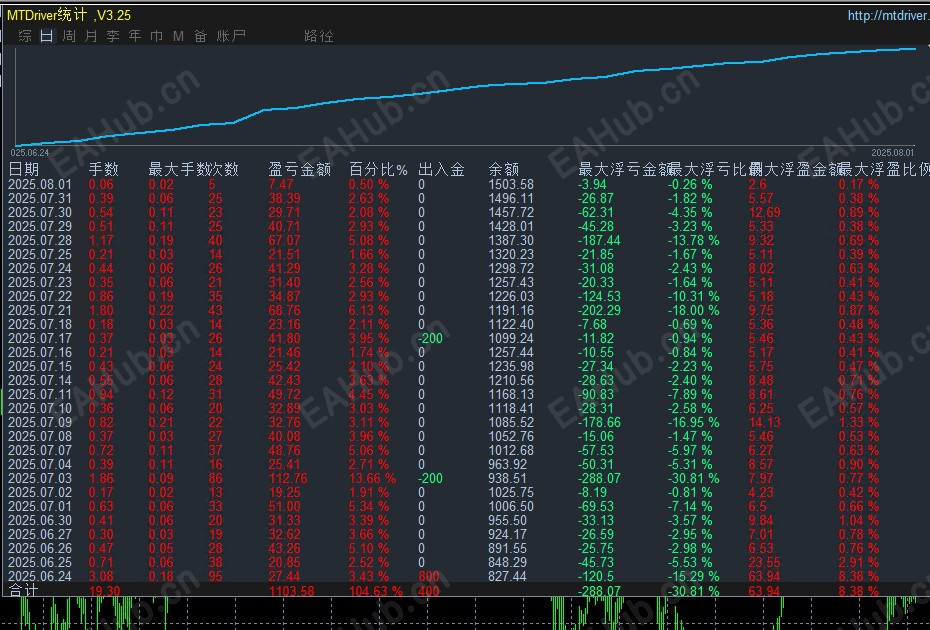Viewport: 930px width, 630px height.
Task: Open the 账户 account tab
Action: coord(231,36)
